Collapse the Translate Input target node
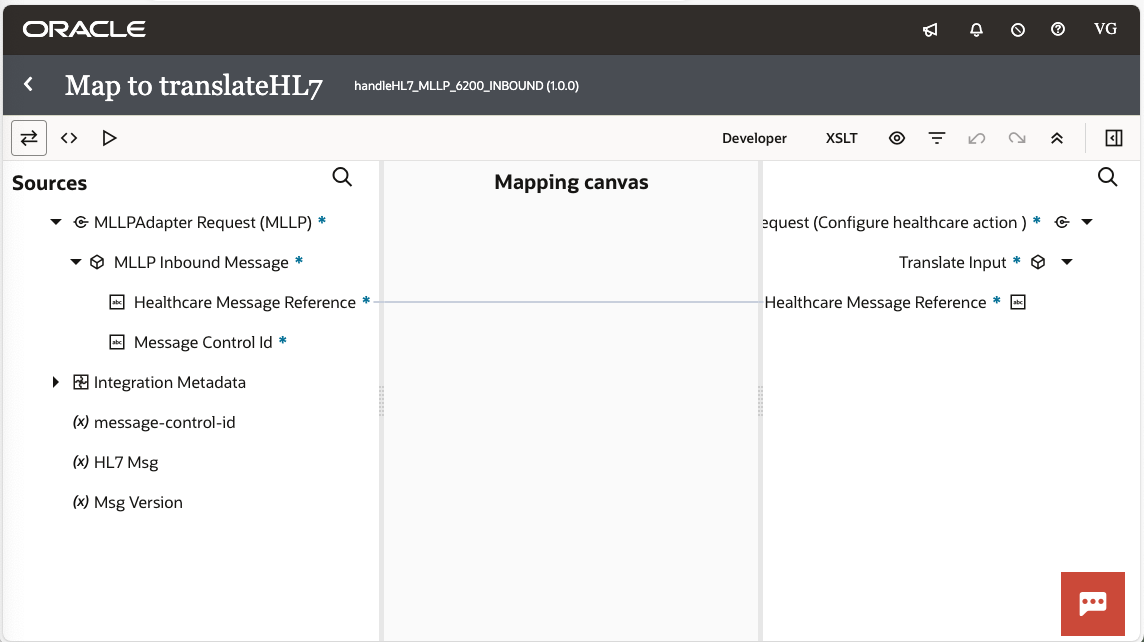The image size is (1144, 642). [x=1067, y=262]
